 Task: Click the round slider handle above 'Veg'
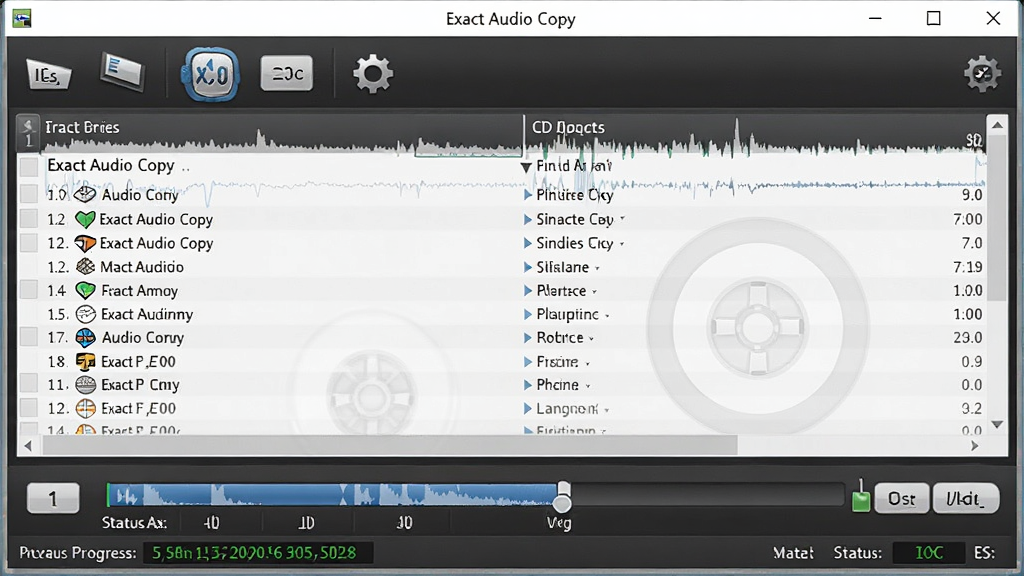click(562, 502)
